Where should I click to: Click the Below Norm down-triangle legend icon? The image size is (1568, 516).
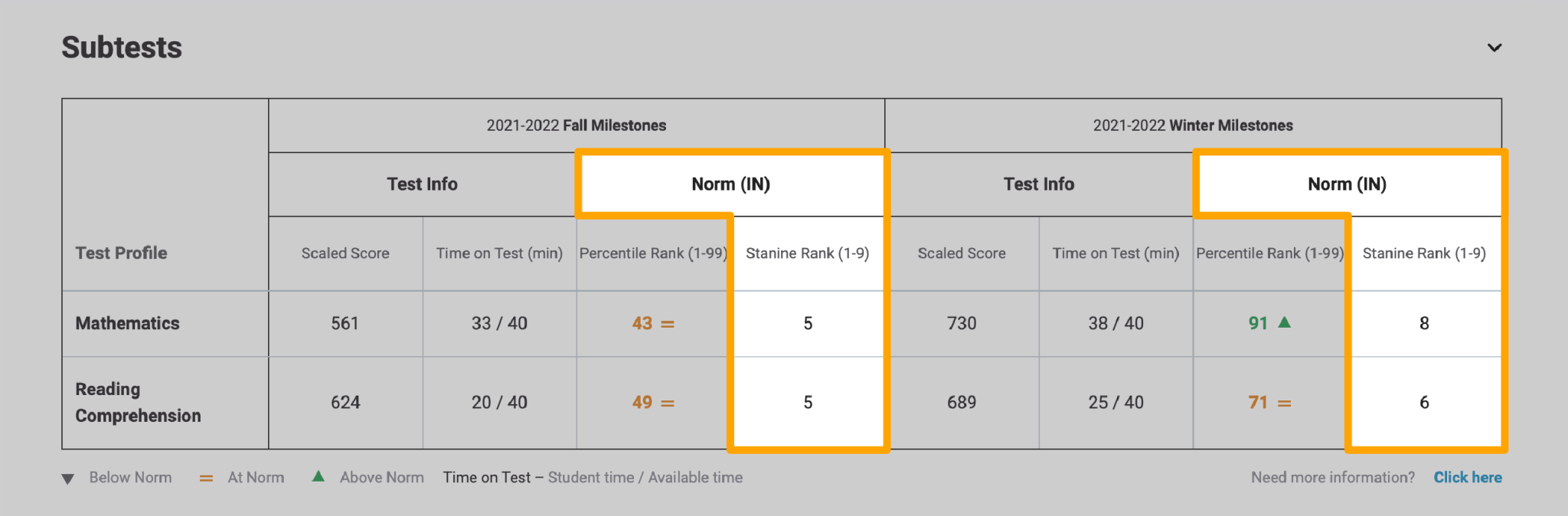(68, 478)
